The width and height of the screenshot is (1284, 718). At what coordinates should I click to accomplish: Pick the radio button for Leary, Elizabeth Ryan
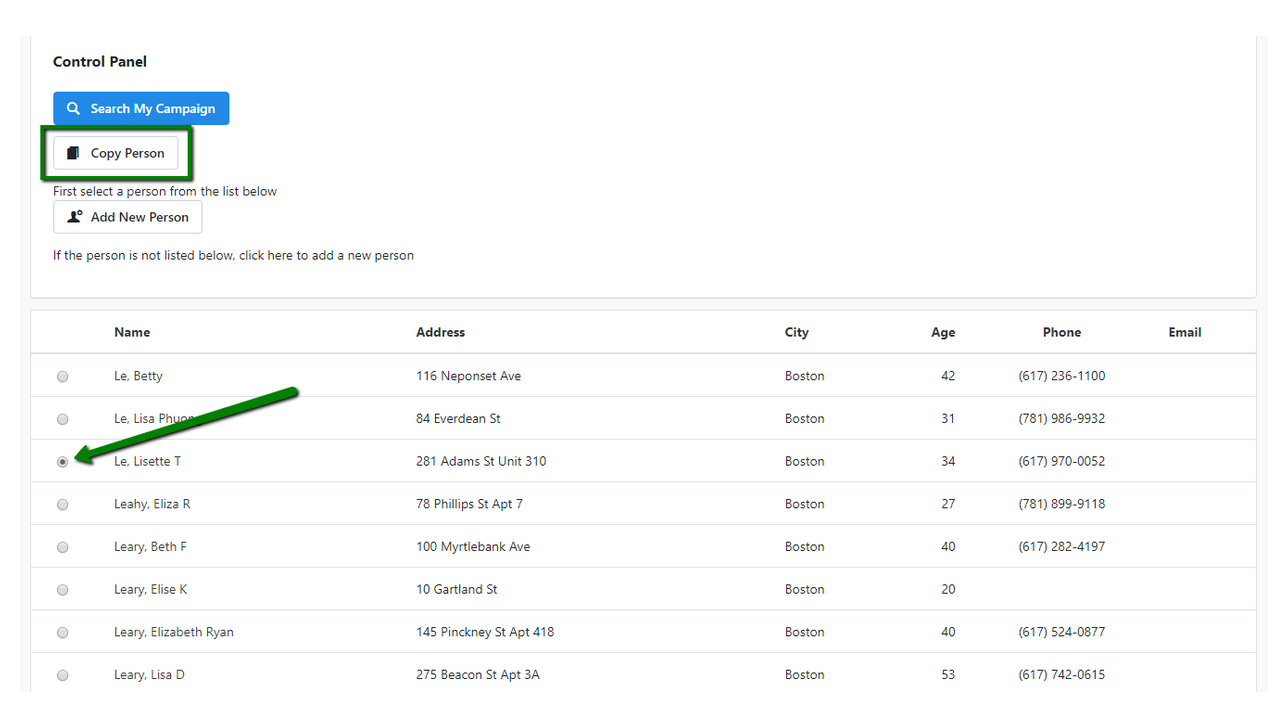coord(63,633)
